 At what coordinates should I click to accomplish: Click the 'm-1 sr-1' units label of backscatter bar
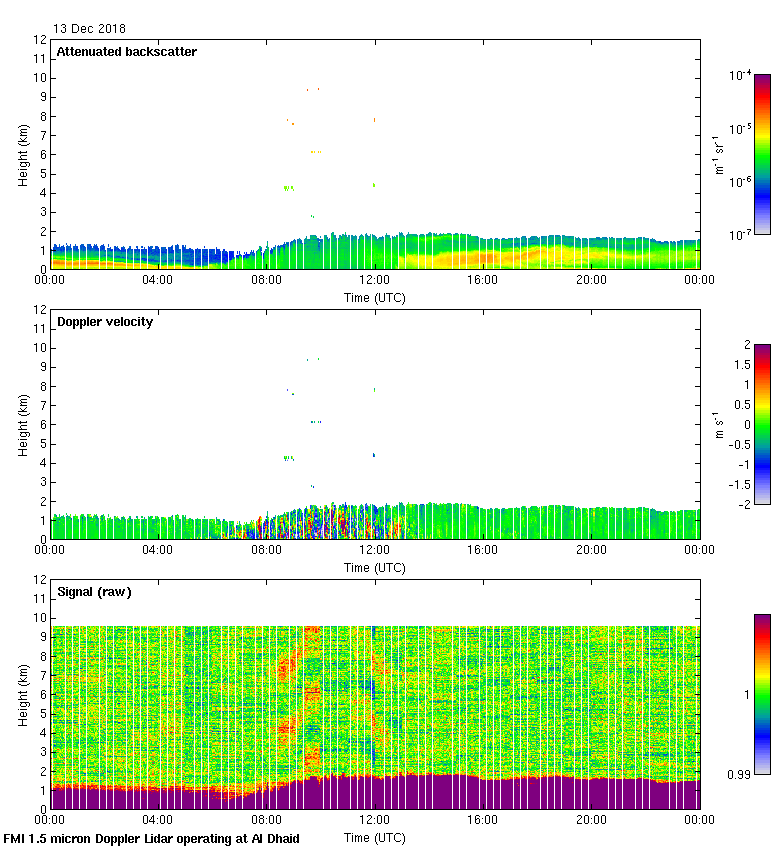[x=719, y=155]
